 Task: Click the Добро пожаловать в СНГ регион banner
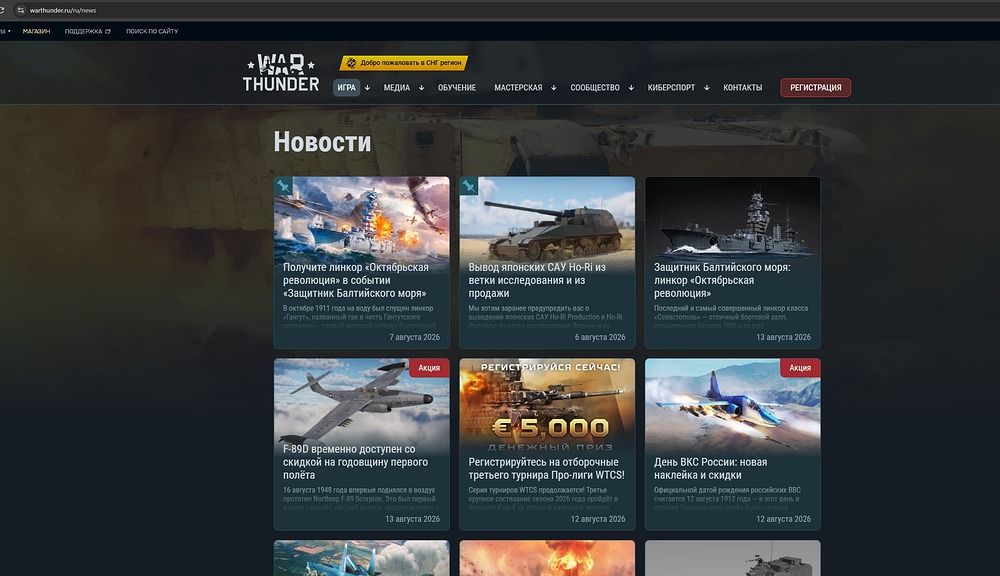[x=404, y=63]
